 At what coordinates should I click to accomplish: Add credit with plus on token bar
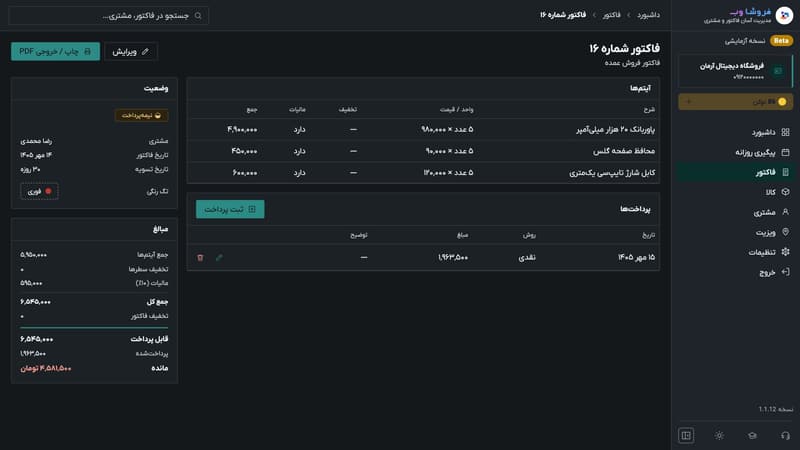coord(689,102)
